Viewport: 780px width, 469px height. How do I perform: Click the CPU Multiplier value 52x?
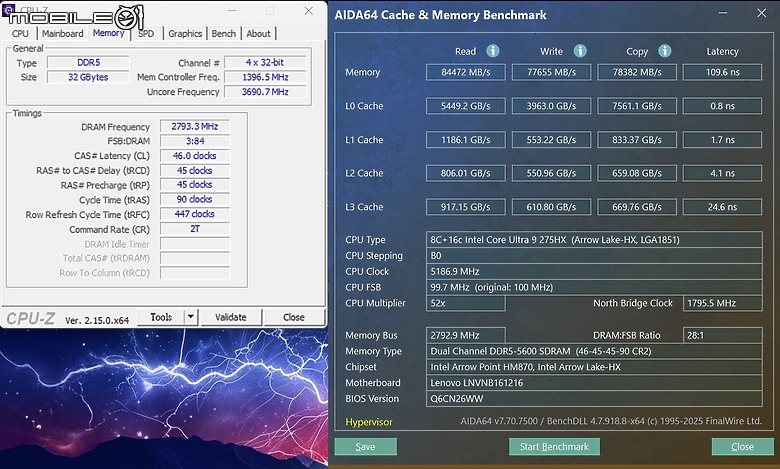tap(466, 303)
